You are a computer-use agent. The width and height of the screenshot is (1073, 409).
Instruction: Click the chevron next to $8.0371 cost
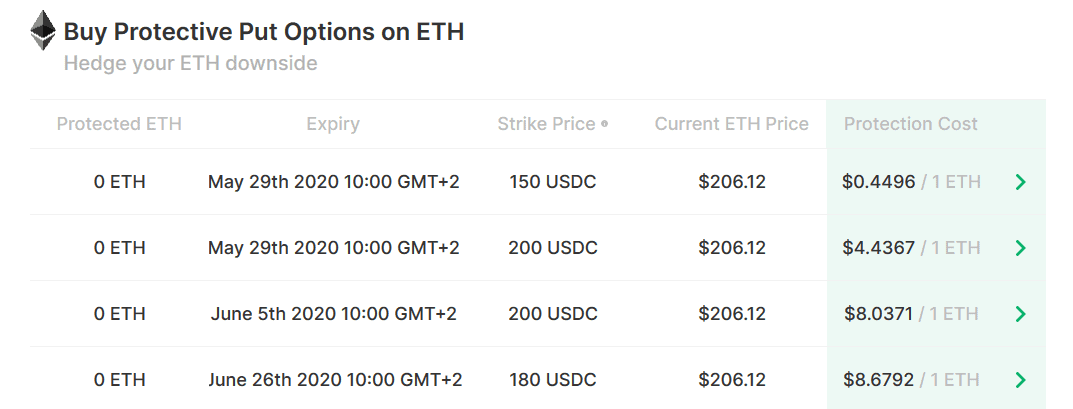[x=1020, y=314]
